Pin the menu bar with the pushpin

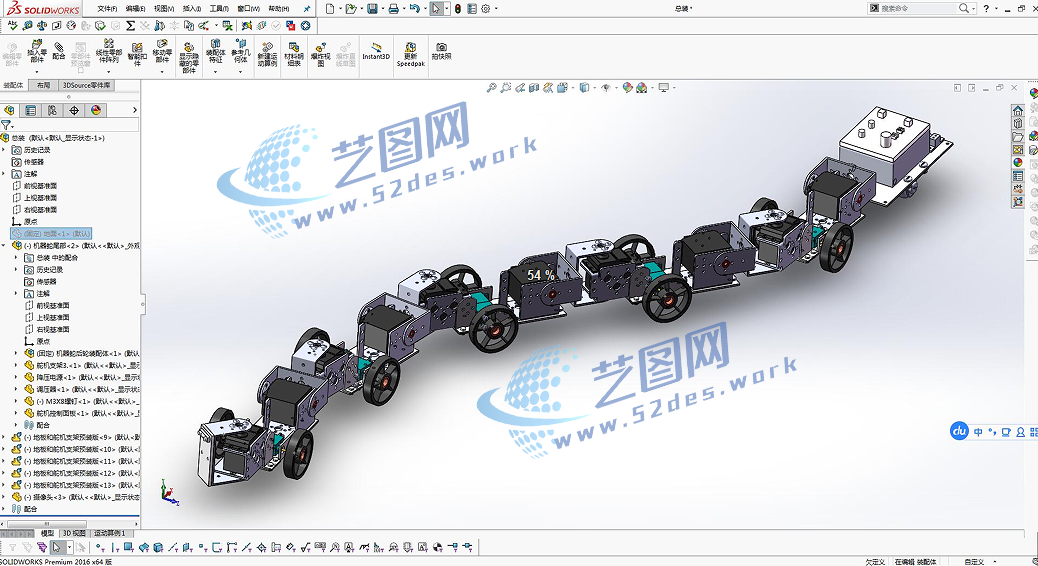[x=307, y=9]
